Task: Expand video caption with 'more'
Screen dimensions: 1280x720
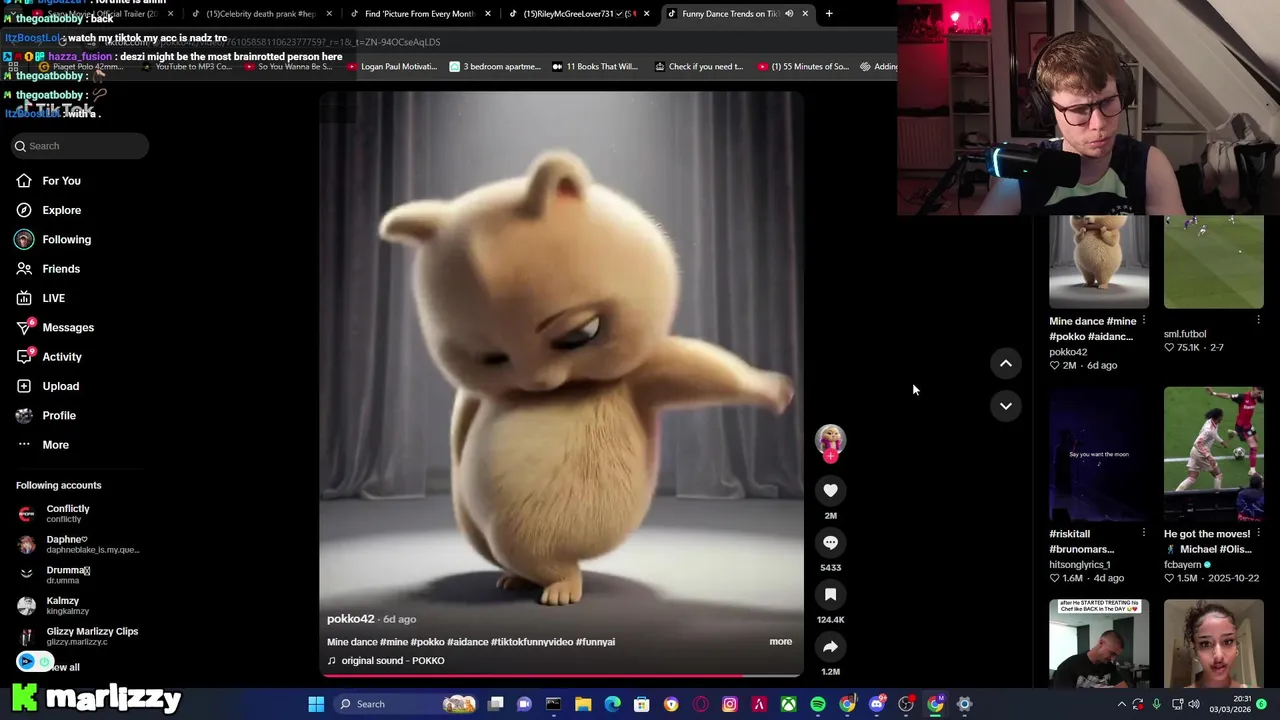Action: 781,642
